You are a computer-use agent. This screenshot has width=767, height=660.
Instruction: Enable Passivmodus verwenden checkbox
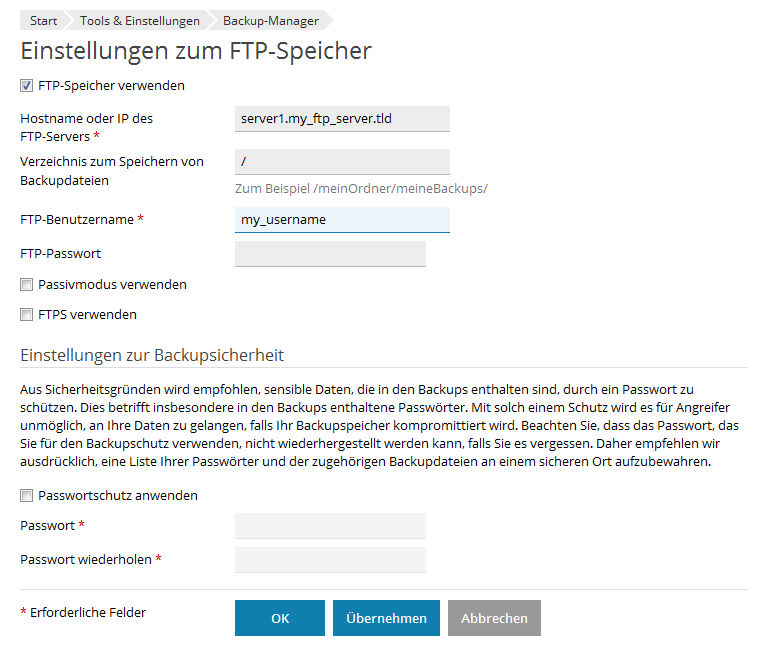26,285
